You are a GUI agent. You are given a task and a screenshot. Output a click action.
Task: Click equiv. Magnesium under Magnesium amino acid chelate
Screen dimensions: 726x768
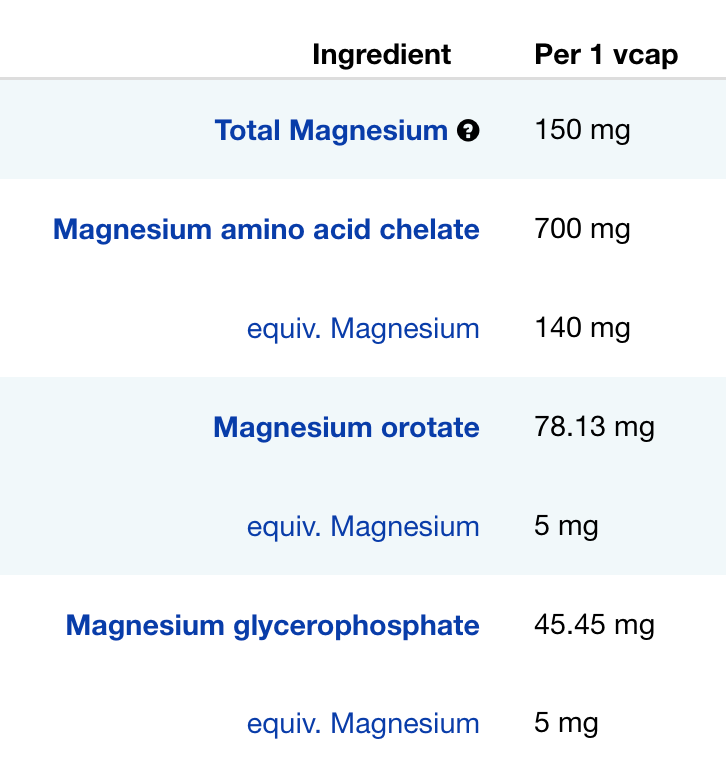tap(363, 329)
